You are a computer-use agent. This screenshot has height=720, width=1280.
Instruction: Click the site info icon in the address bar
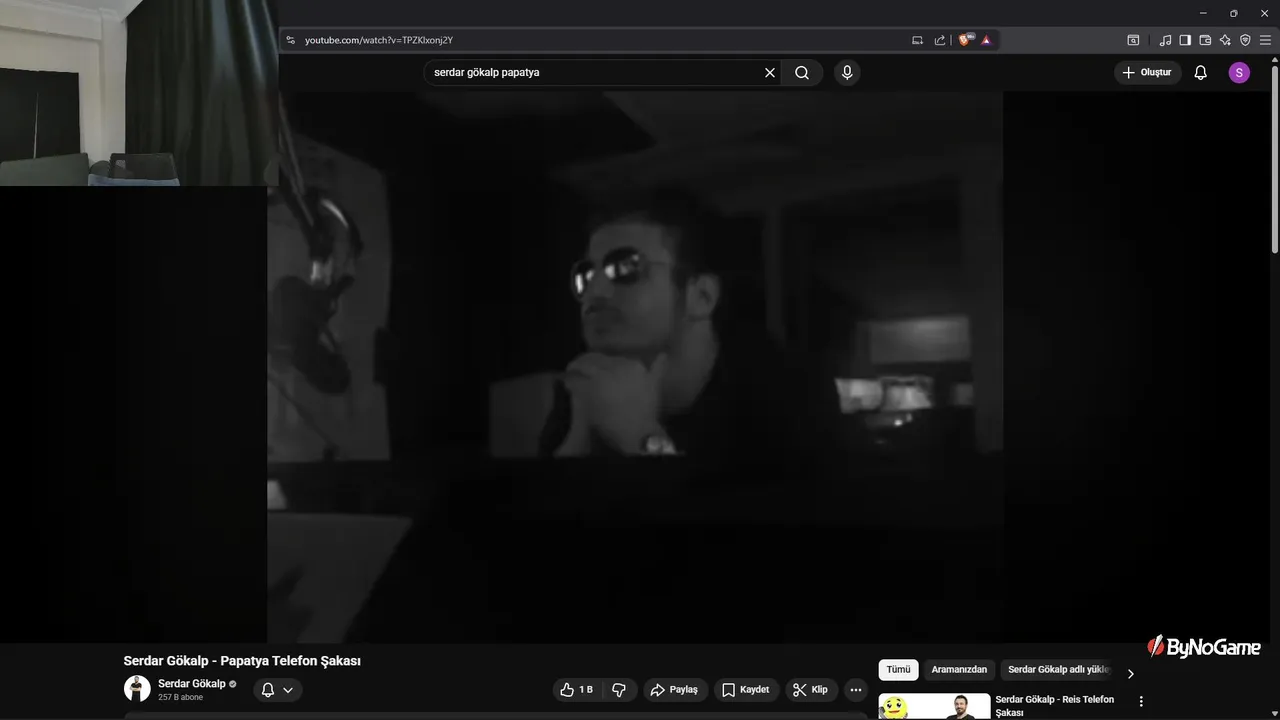[x=291, y=40]
